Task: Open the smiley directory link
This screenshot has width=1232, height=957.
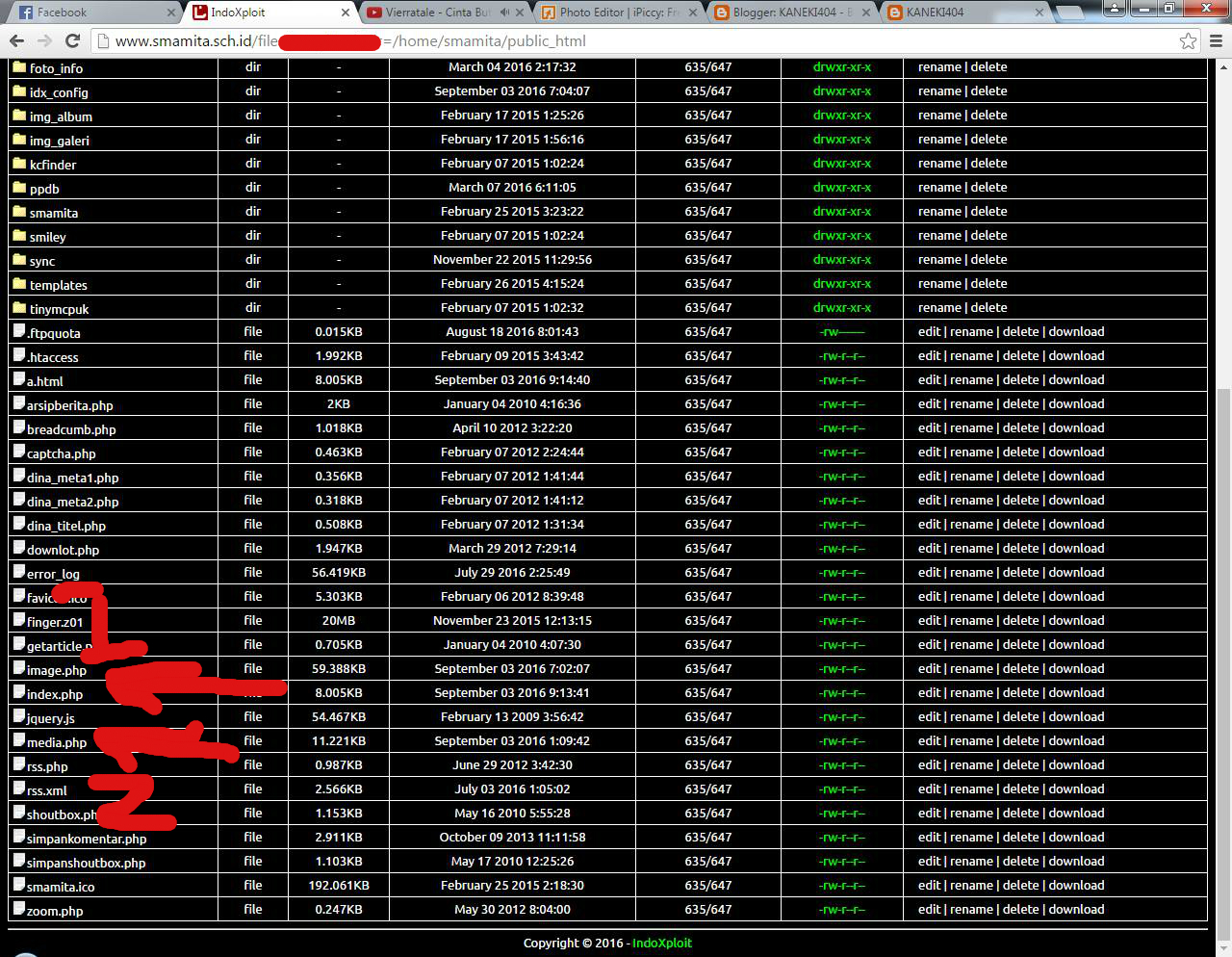Action: coord(48,237)
